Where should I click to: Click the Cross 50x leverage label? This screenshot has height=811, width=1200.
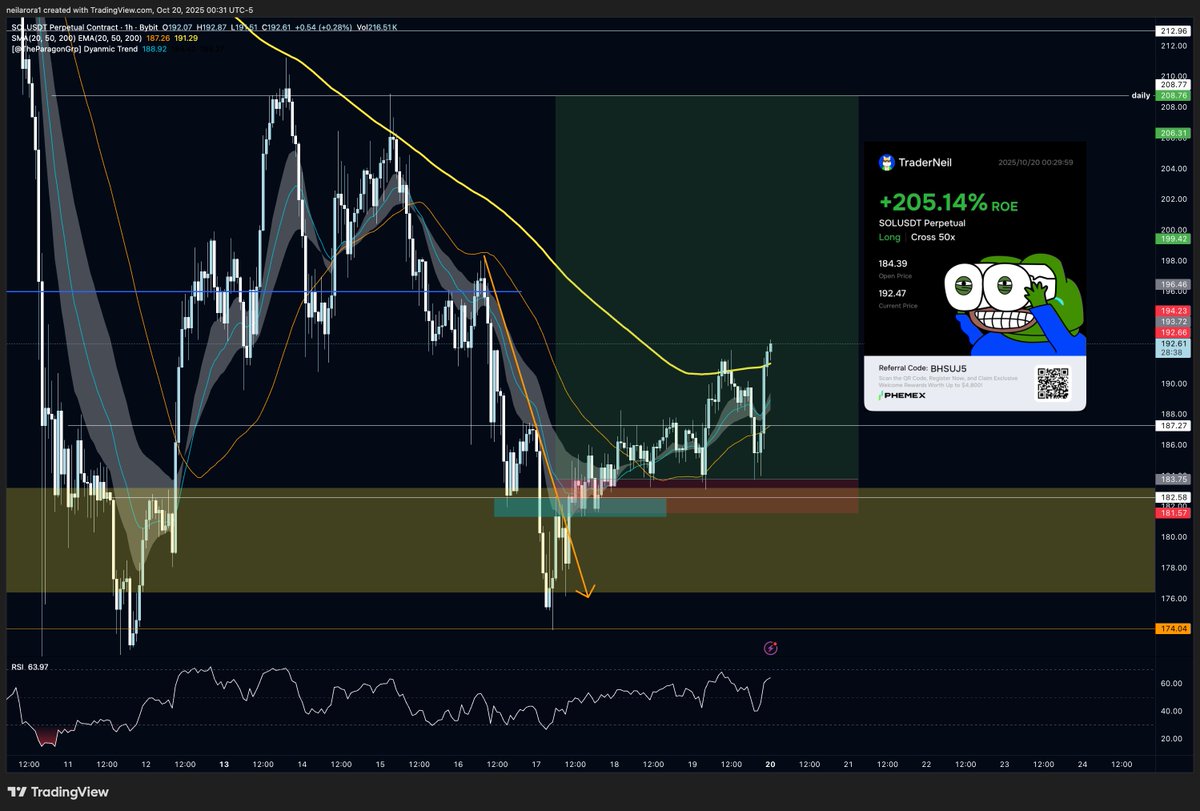(x=933, y=237)
